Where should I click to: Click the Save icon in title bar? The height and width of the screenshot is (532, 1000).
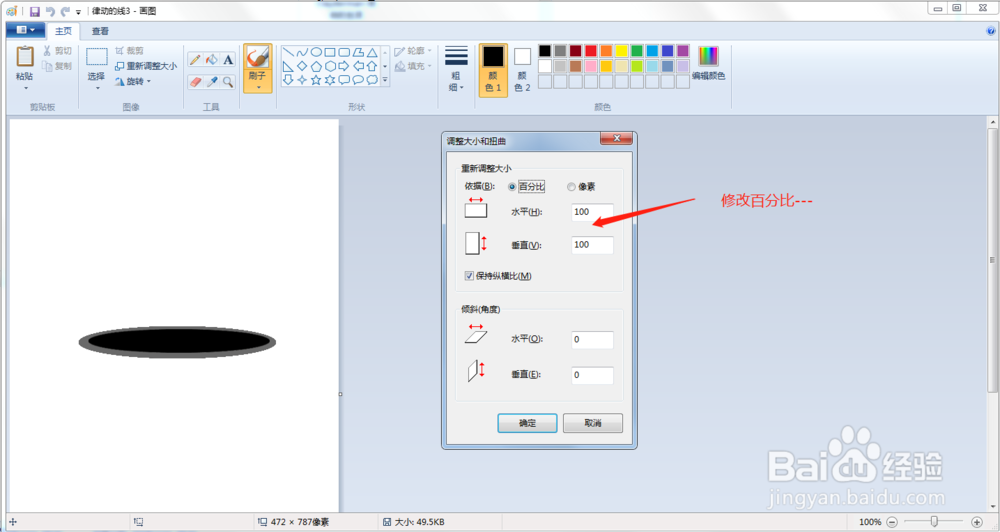point(34,11)
